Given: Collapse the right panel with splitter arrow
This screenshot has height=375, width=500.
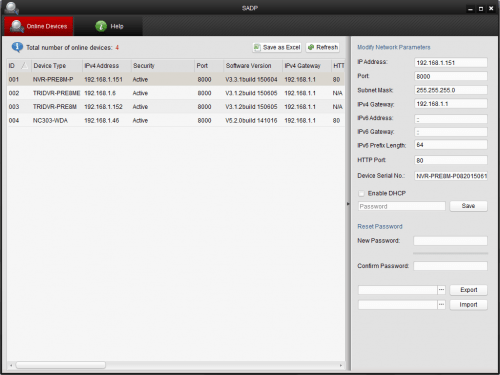Looking at the screenshot, I should click(x=348, y=204).
